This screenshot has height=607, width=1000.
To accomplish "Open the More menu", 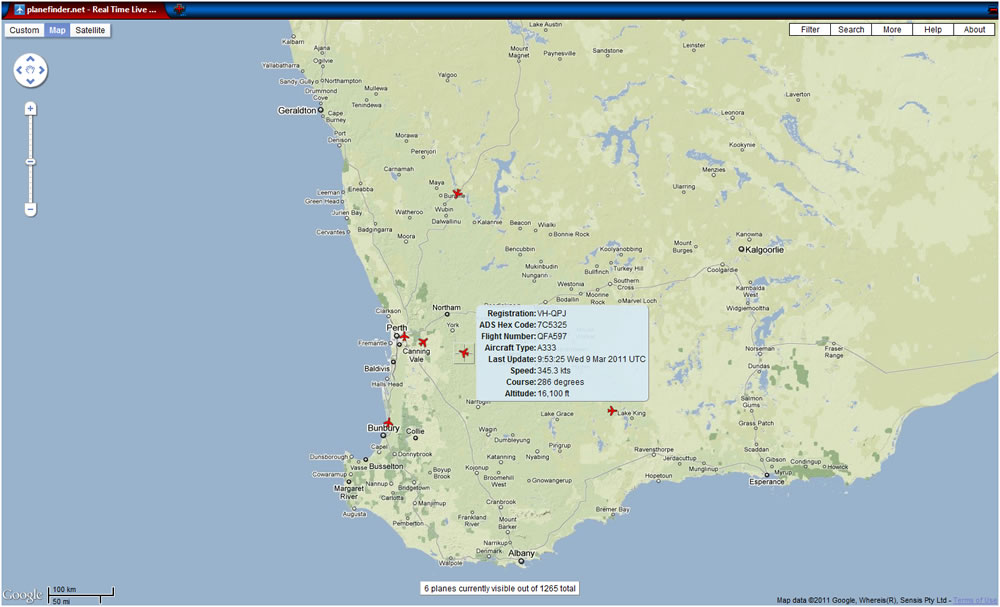I will point(892,29).
